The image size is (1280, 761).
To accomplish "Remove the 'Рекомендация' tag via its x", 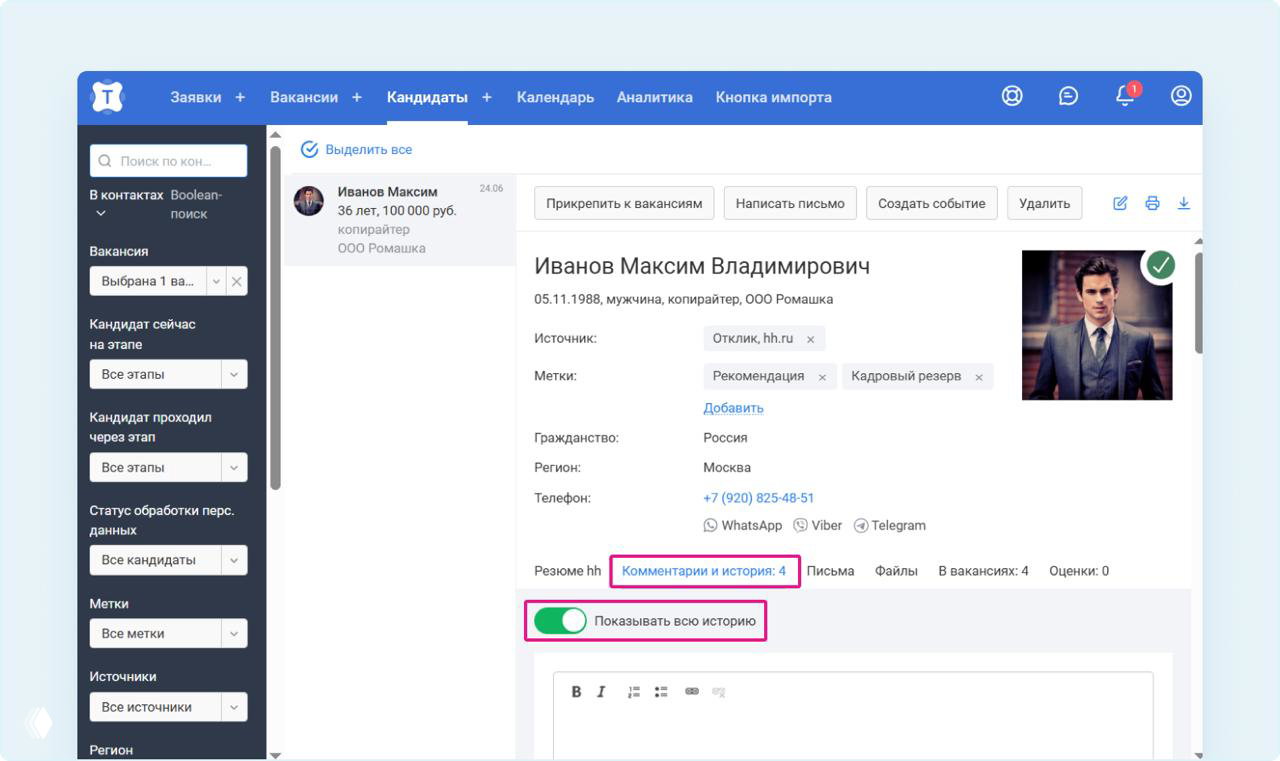I will 823,376.
